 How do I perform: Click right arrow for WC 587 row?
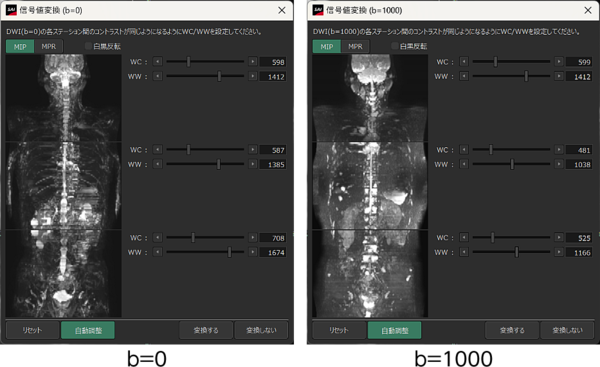coord(253,149)
